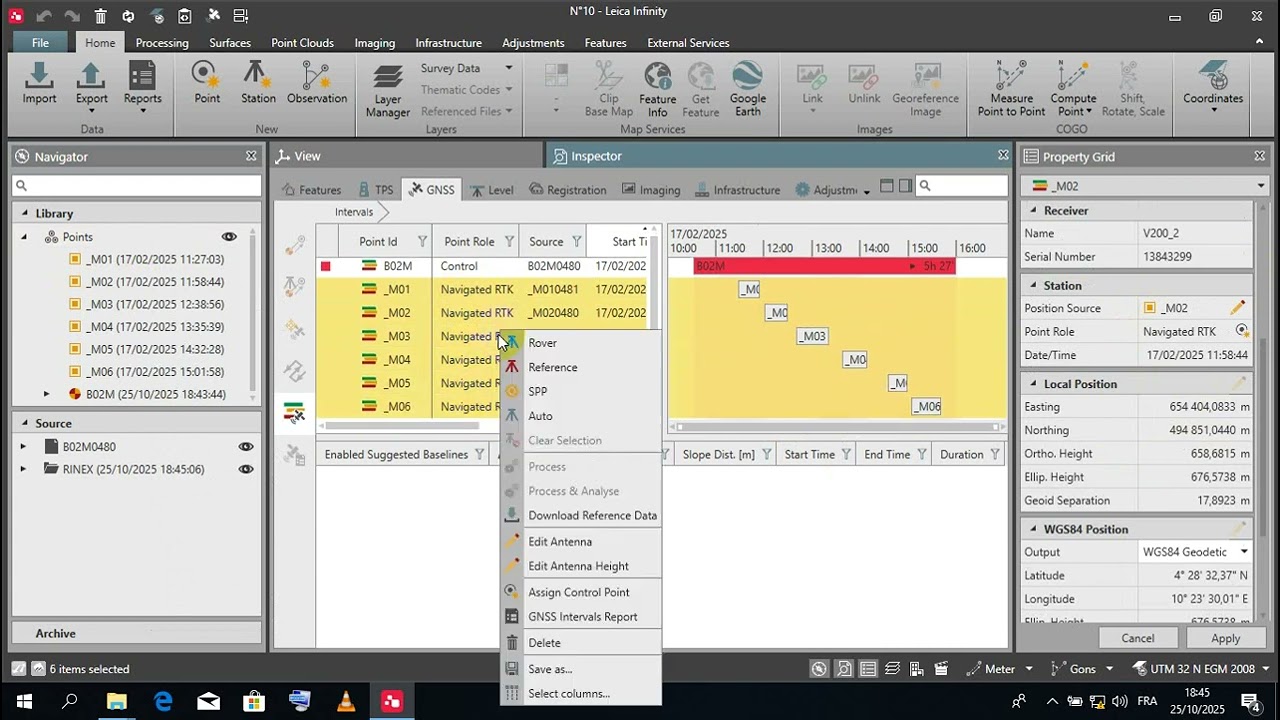Click the clapperboard icon in status bar

click(941, 669)
